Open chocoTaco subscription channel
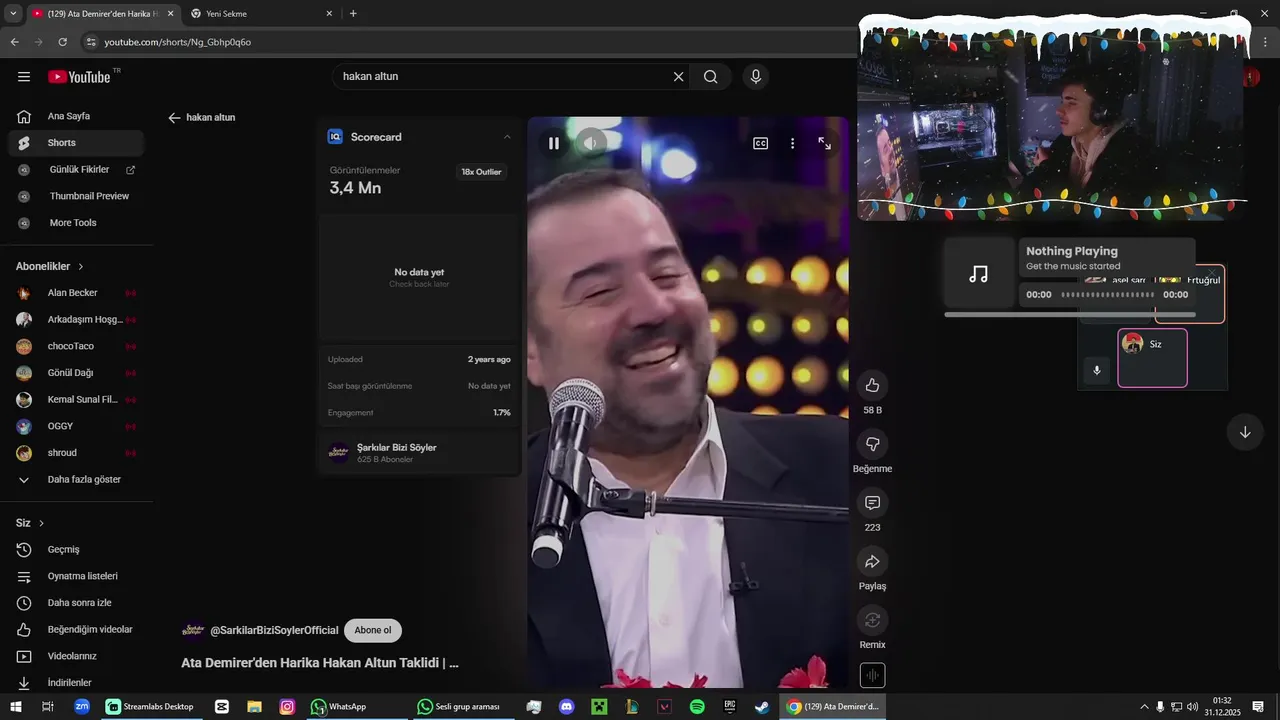1280x720 pixels. click(76, 346)
